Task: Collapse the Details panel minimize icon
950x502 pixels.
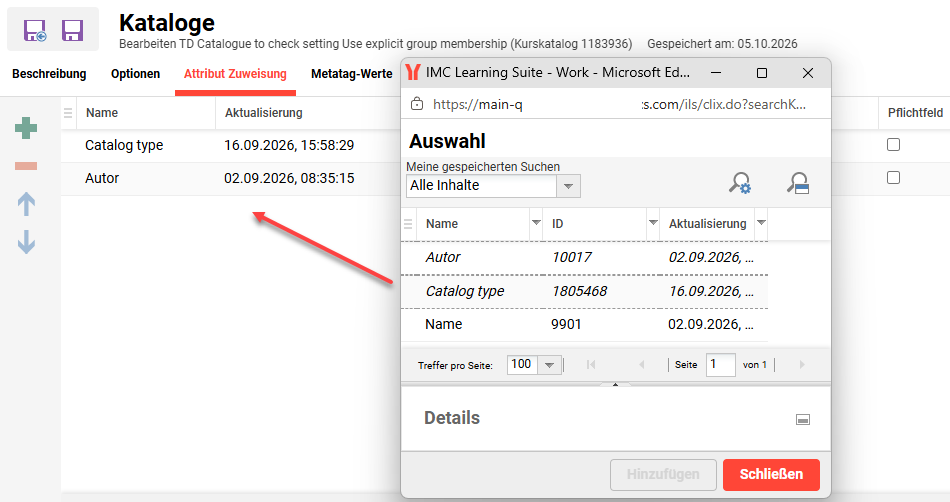Action: (803, 420)
